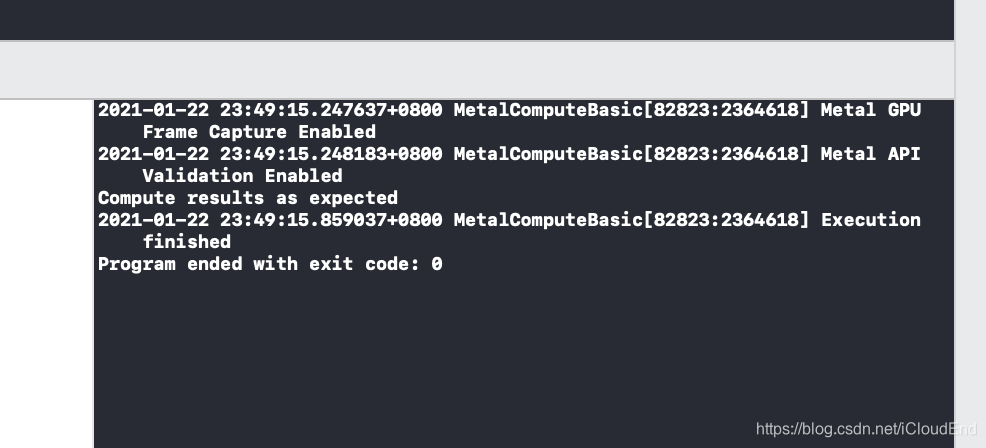Click the gray strip right of the console

click(970, 224)
